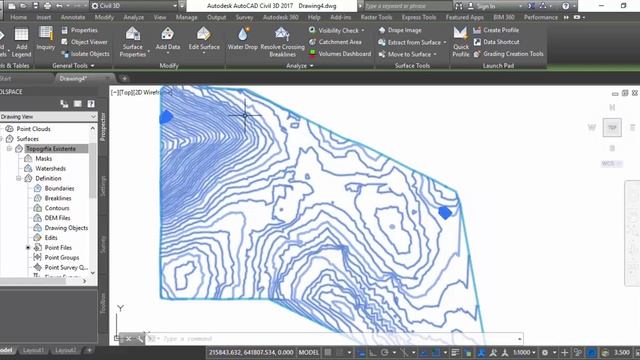Select Boundaries in the Definition tree

59,188
